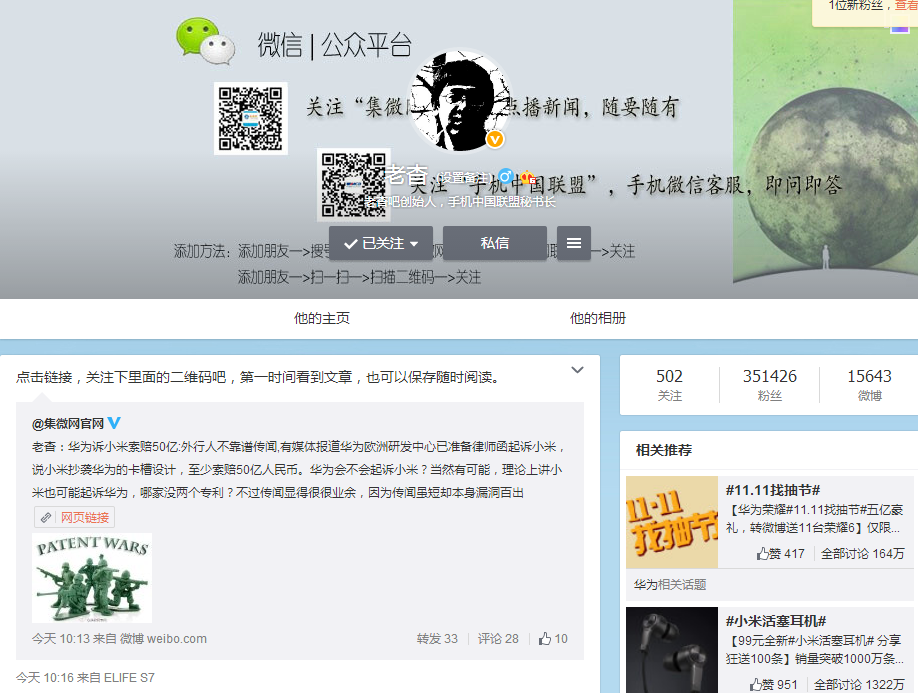Click 设置备注 next to username
918x693 pixels.
(x=466, y=177)
